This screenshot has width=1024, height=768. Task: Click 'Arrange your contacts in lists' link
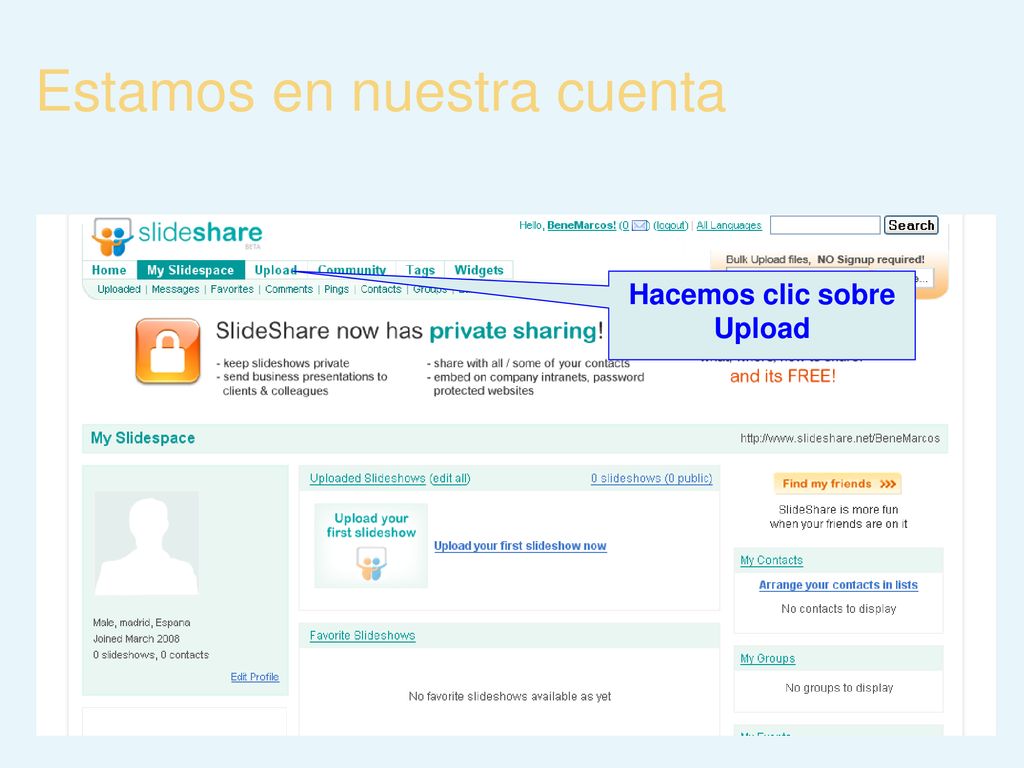pos(839,585)
